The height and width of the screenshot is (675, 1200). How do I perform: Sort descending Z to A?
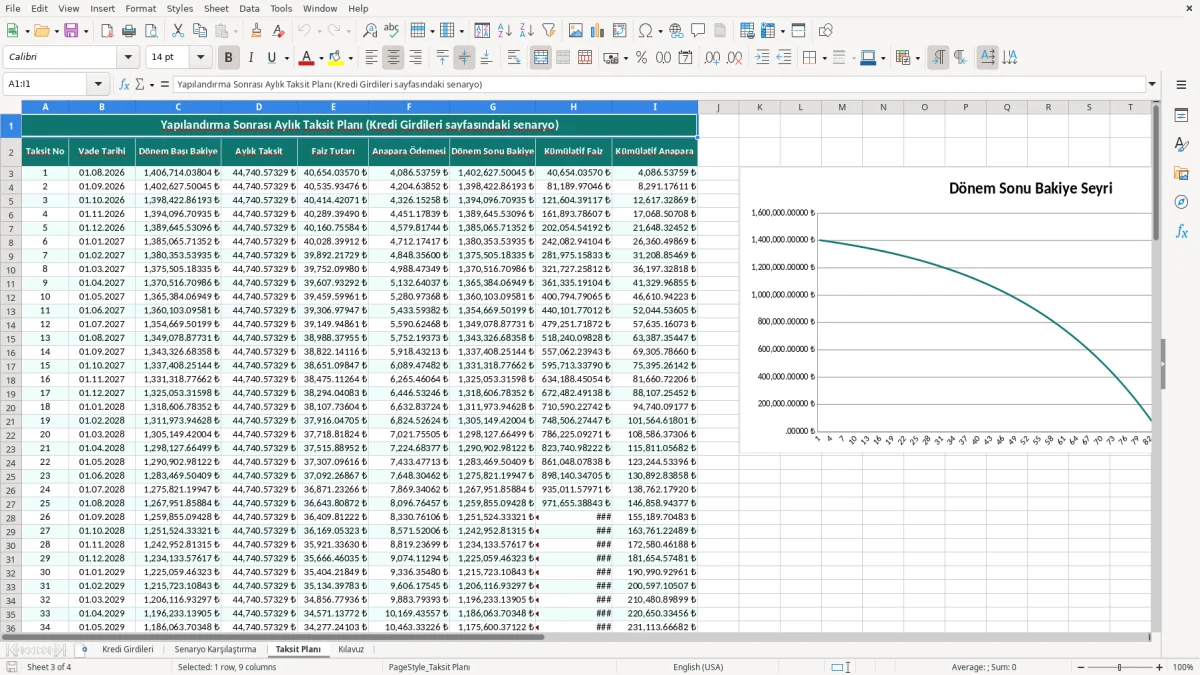point(526,31)
